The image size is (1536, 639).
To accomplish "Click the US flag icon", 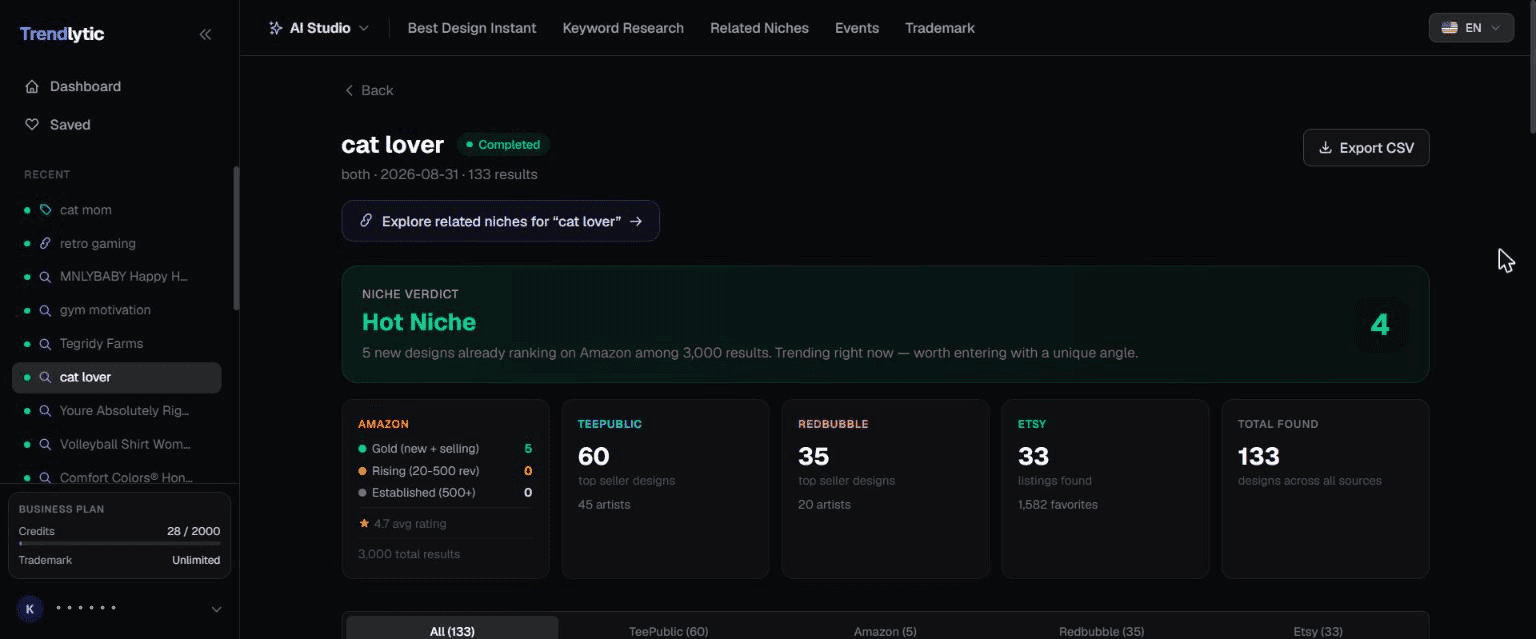I will (x=1449, y=28).
